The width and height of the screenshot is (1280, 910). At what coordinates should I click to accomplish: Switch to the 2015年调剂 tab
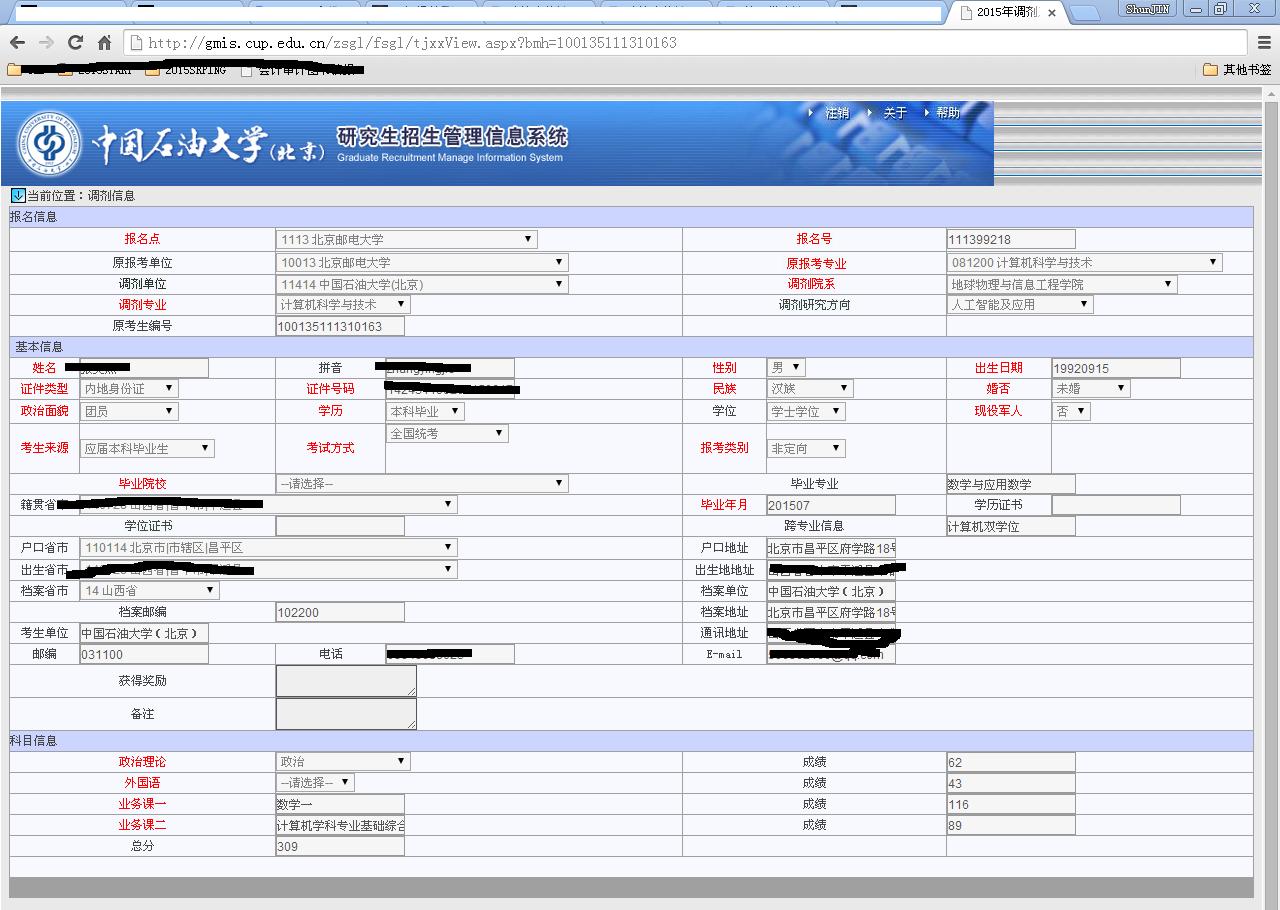tap(1007, 13)
